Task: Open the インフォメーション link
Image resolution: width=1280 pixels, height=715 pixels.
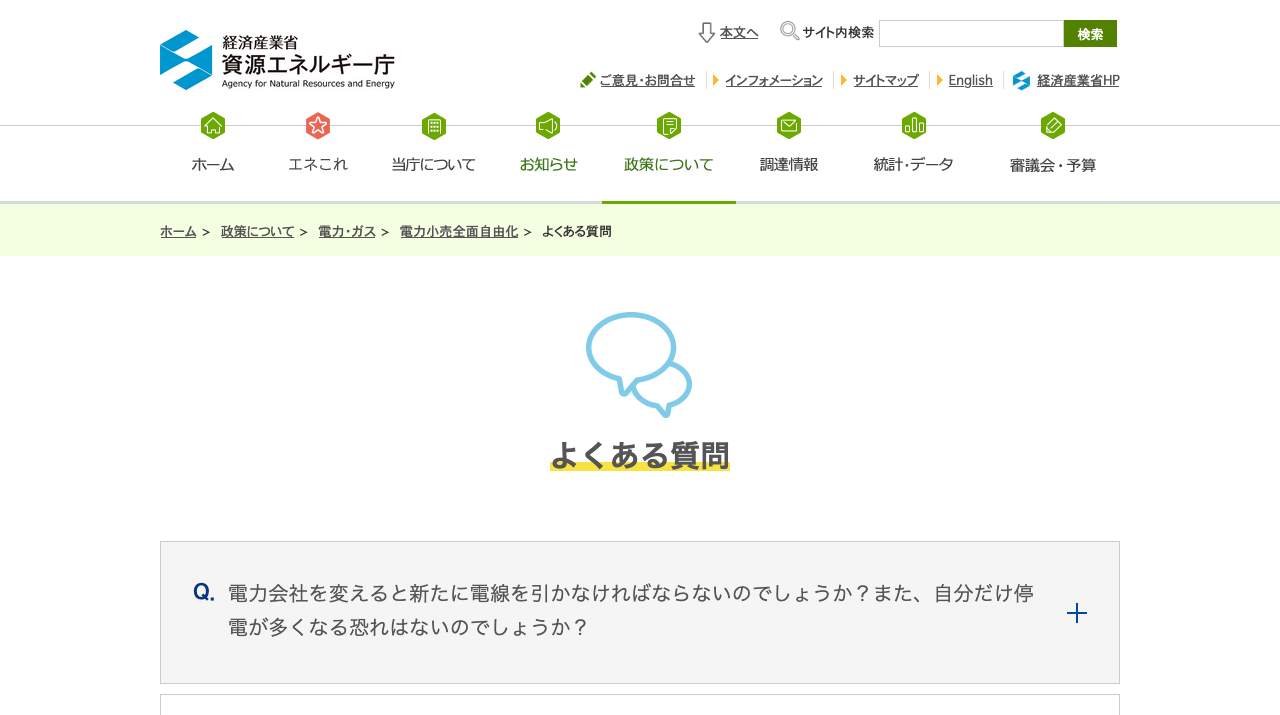Action: (x=774, y=80)
